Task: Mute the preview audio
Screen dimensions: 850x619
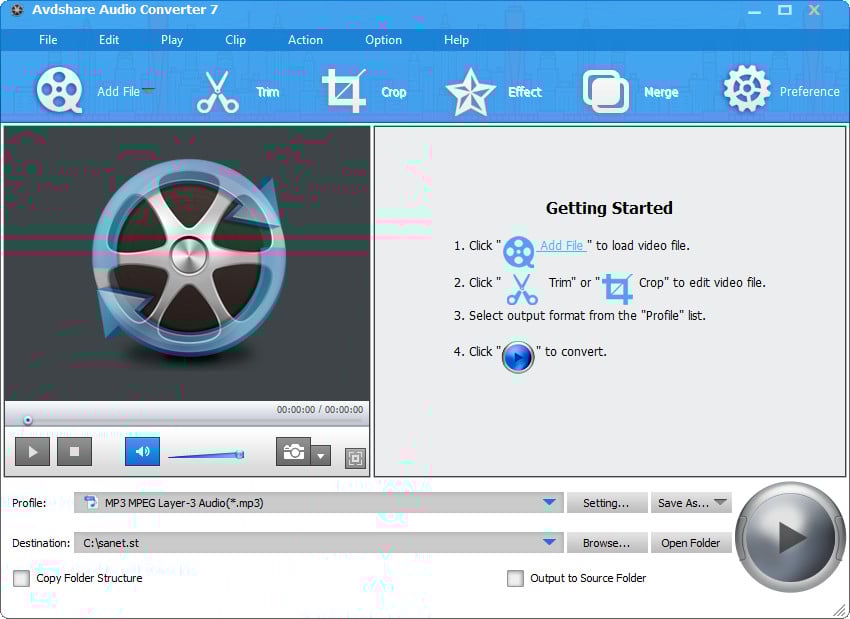Action: pos(141,451)
